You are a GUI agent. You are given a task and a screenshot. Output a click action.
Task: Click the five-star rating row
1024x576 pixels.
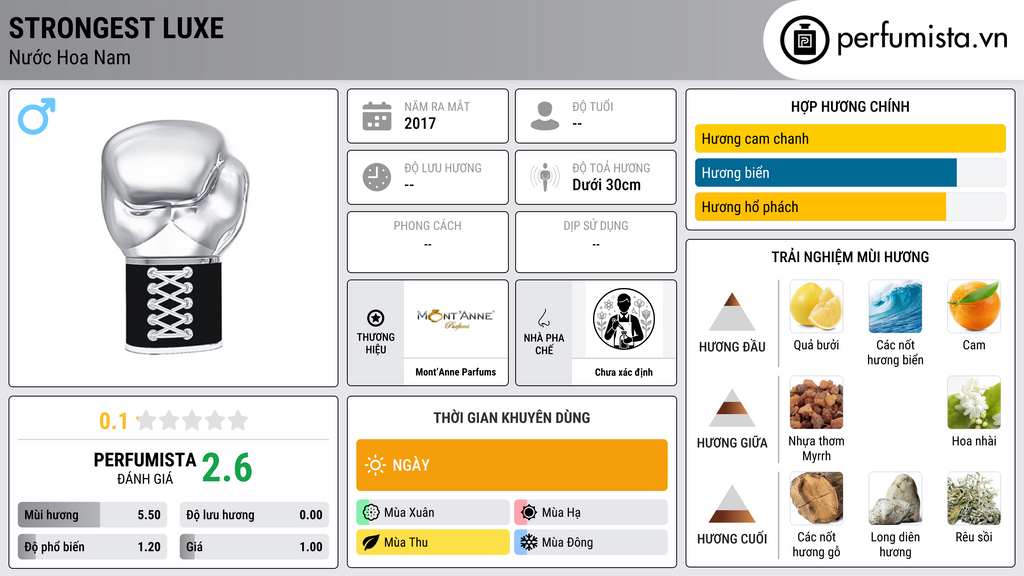(192, 420)
